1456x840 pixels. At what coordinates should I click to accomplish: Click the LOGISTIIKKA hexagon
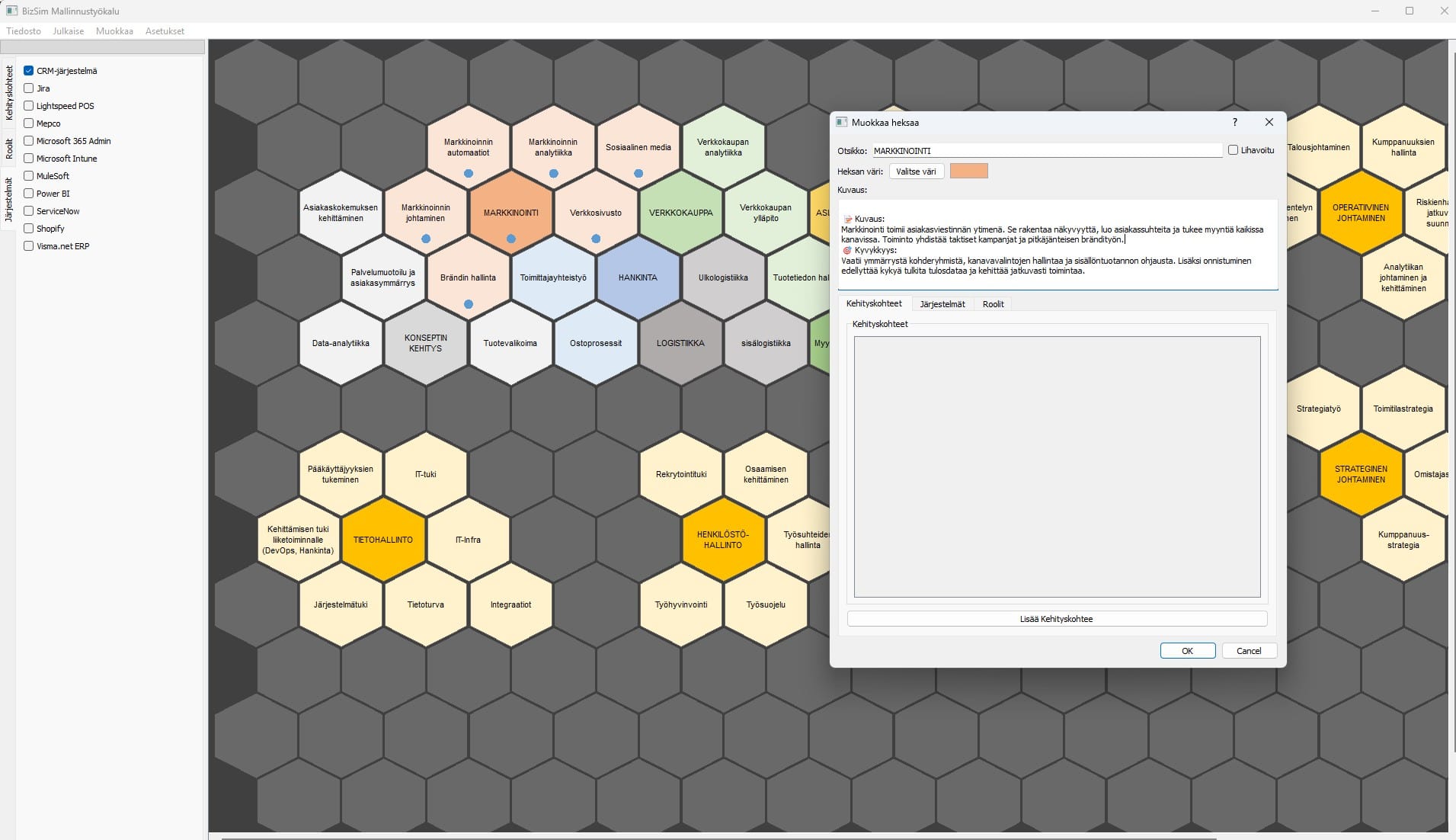(x=680, y=343)
